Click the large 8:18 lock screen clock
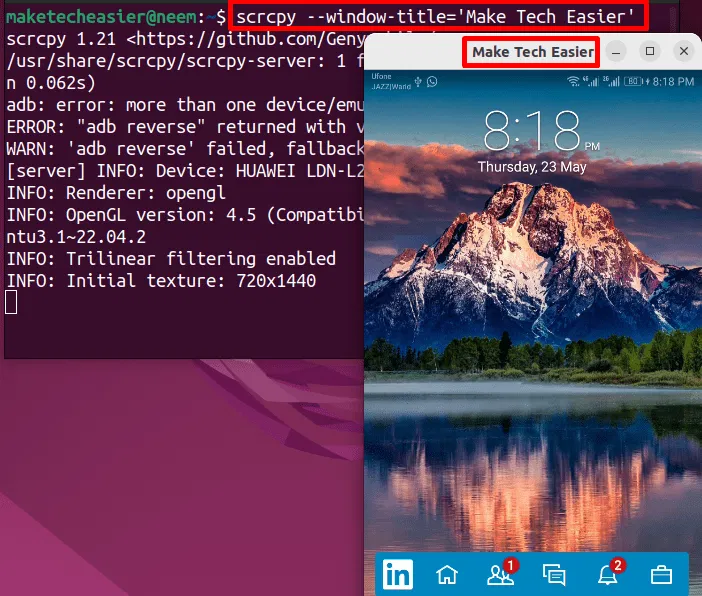The width and height of the screenshot is (702, 596). (533, 130)
